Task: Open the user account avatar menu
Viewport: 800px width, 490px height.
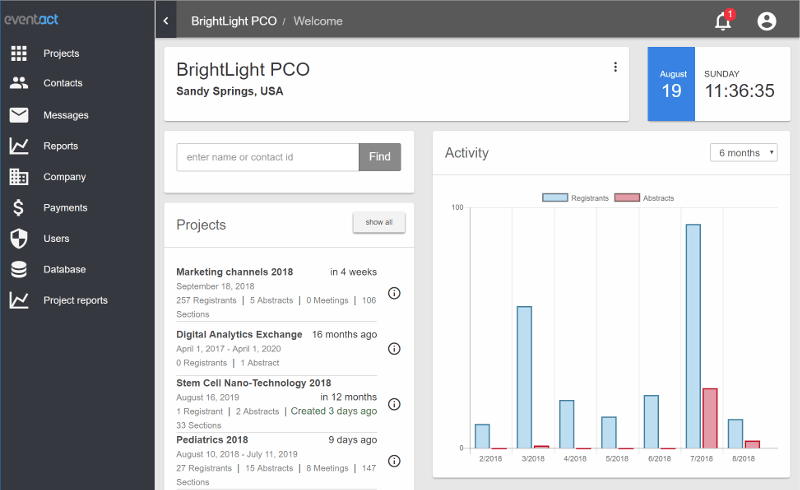Action: (x=766, y=21)
